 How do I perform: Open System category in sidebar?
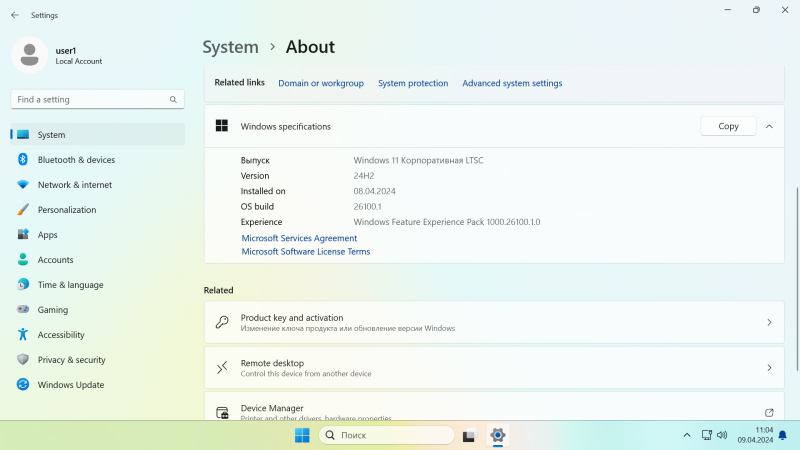point(97,135)
